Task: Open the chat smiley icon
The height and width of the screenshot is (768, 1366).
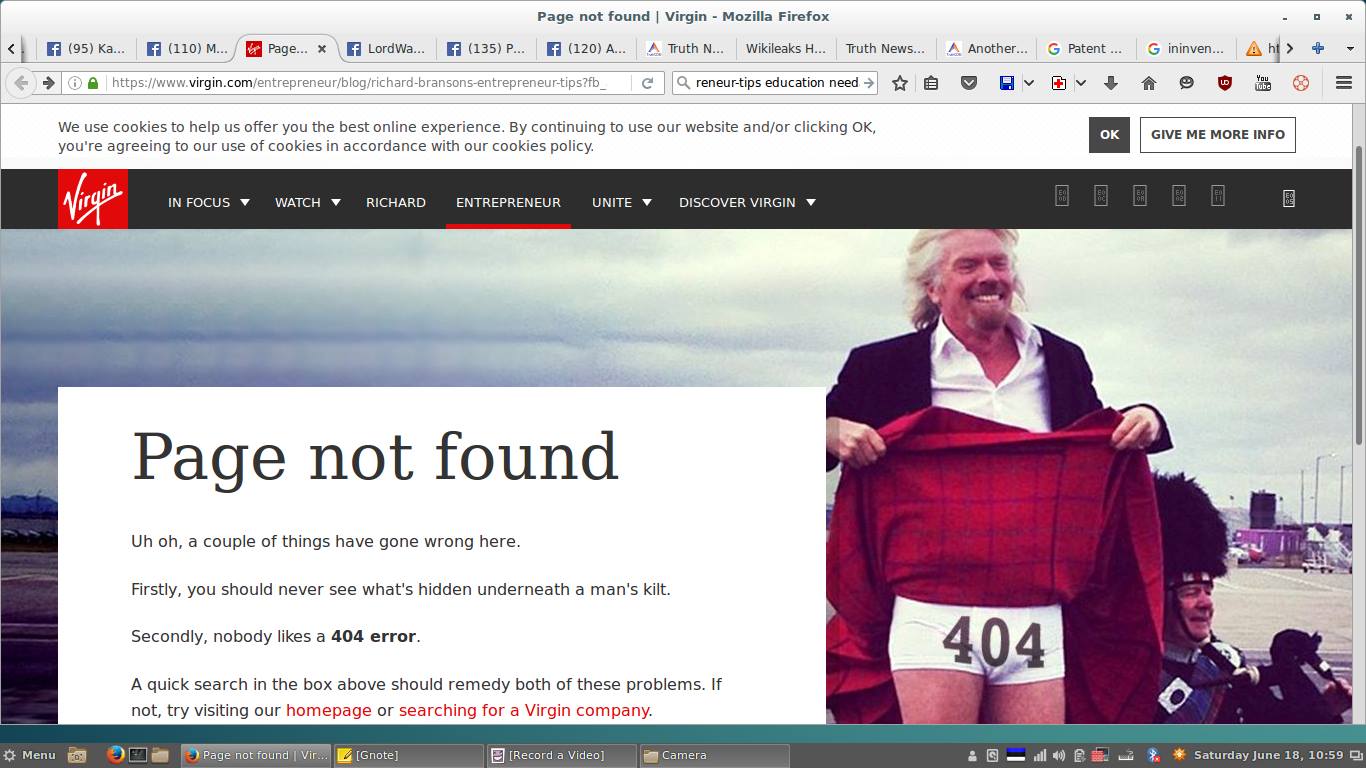Action: pyautogui.click(x=1187, y=83)
